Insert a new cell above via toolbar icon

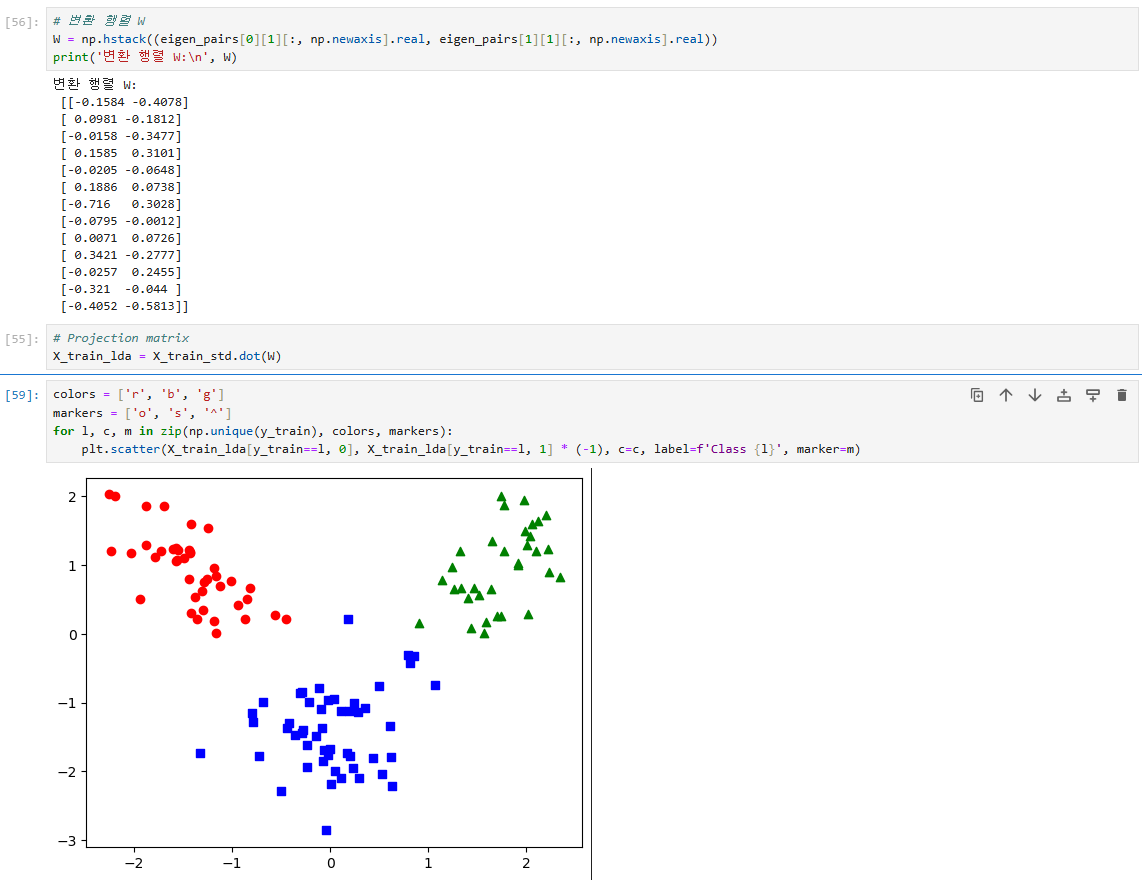coord(1063,394)
